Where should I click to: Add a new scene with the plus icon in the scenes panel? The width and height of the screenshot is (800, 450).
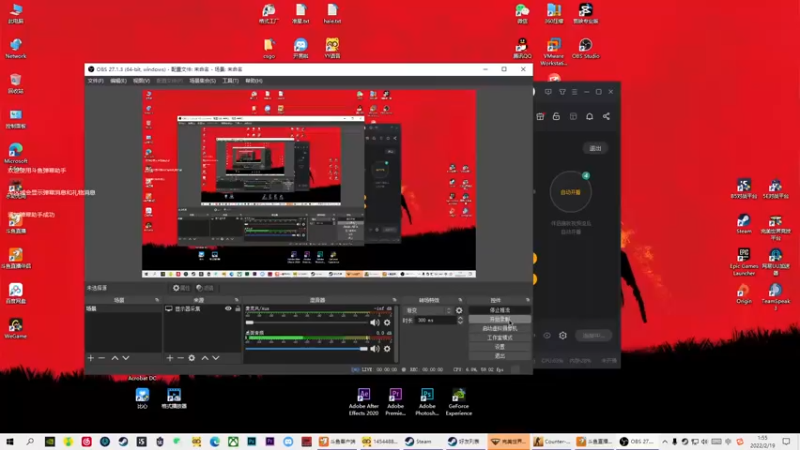[x=90, y=358]
